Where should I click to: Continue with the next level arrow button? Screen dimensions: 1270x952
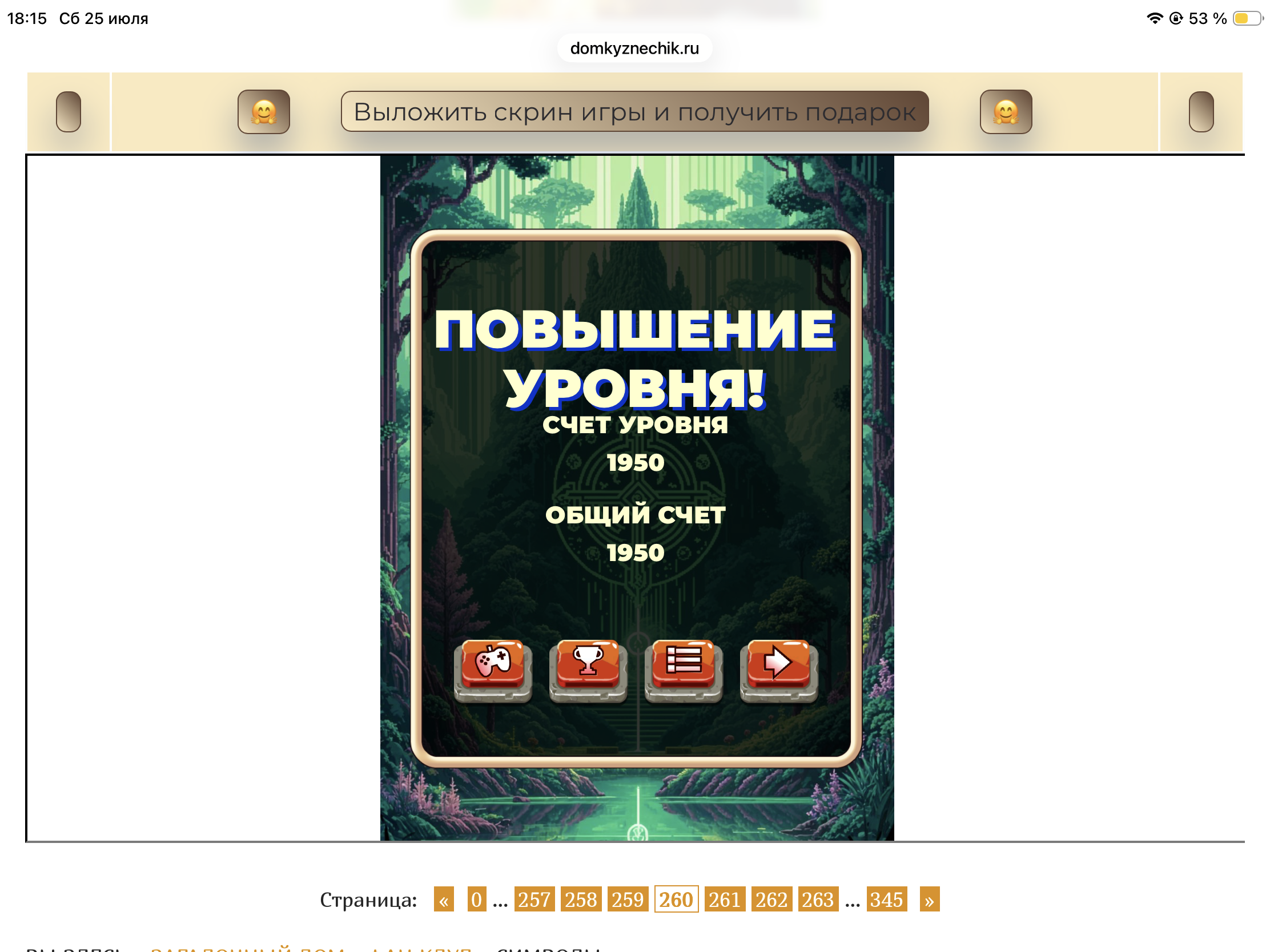pyautogui.click(x=778, y=670)
